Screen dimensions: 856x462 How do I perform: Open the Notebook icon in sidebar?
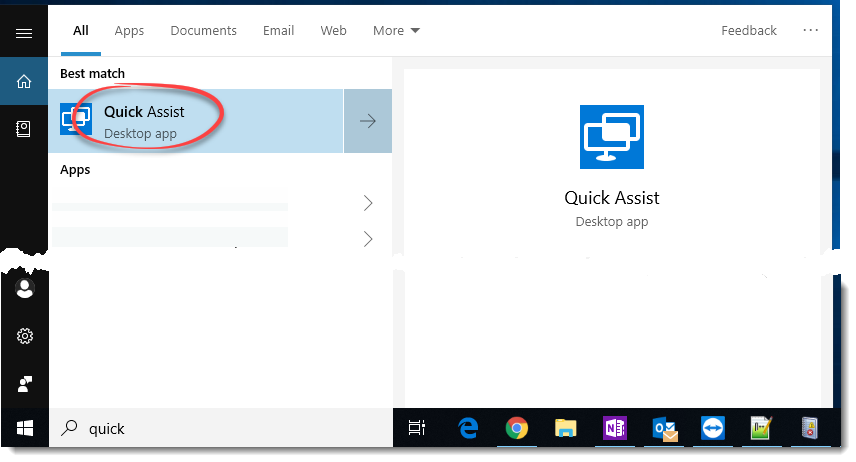[24, 129]
